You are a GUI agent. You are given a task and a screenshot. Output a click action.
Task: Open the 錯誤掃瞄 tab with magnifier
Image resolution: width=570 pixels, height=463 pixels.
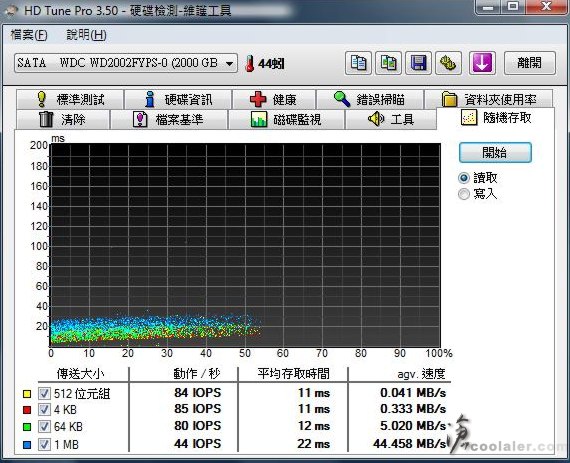click(x=370, y=99)
